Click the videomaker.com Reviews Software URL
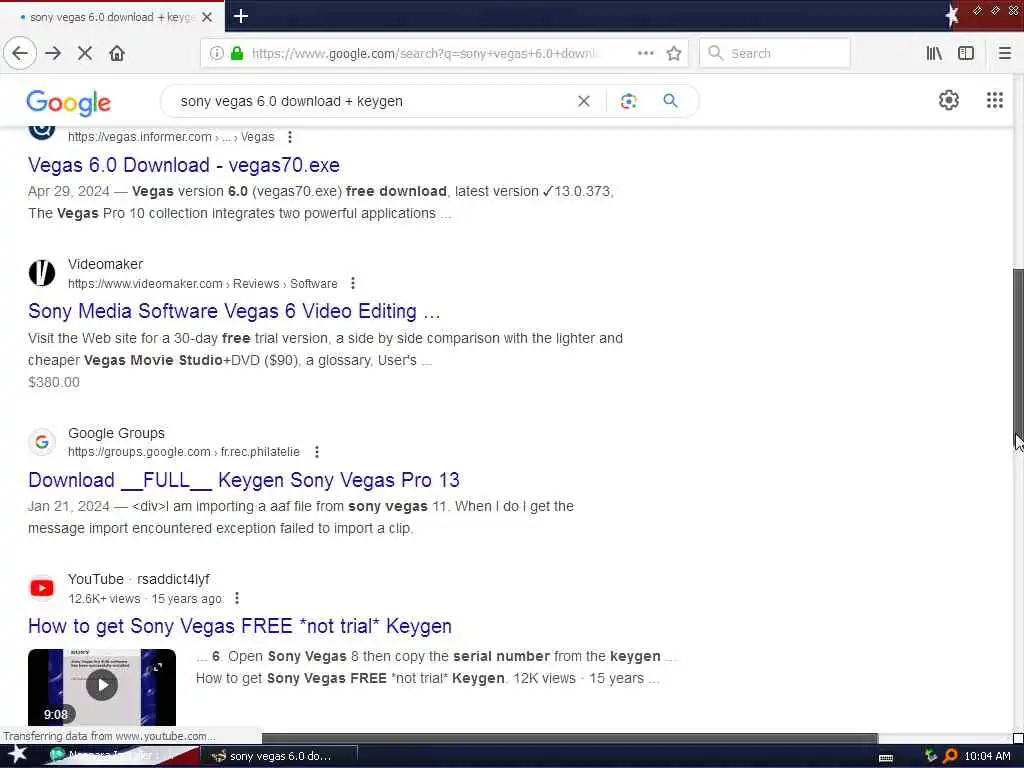Viewport: 1024px width, 768px height. (x=202, y=283)
